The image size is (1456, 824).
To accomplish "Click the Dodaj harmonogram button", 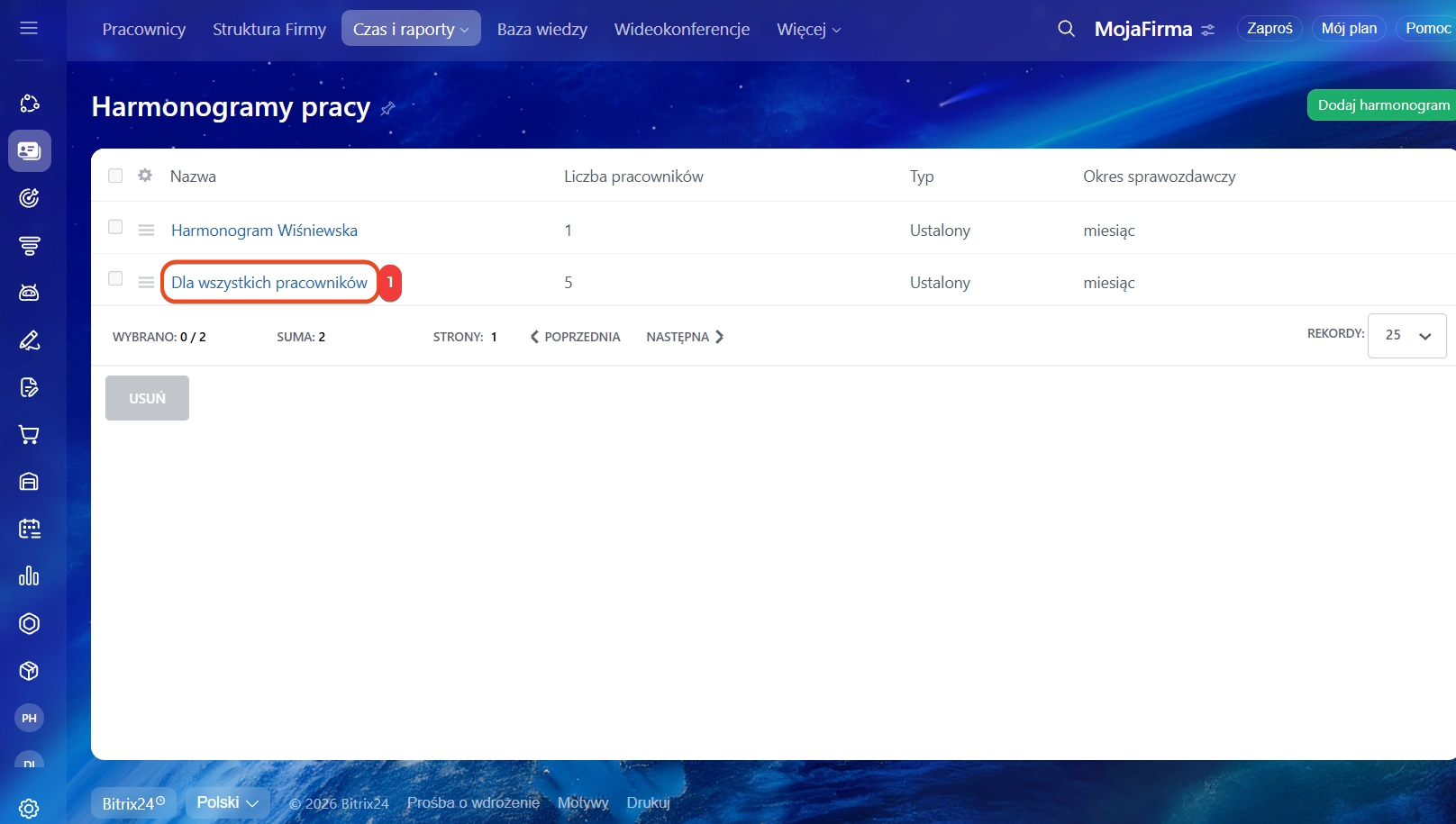I will (1382, 105).
